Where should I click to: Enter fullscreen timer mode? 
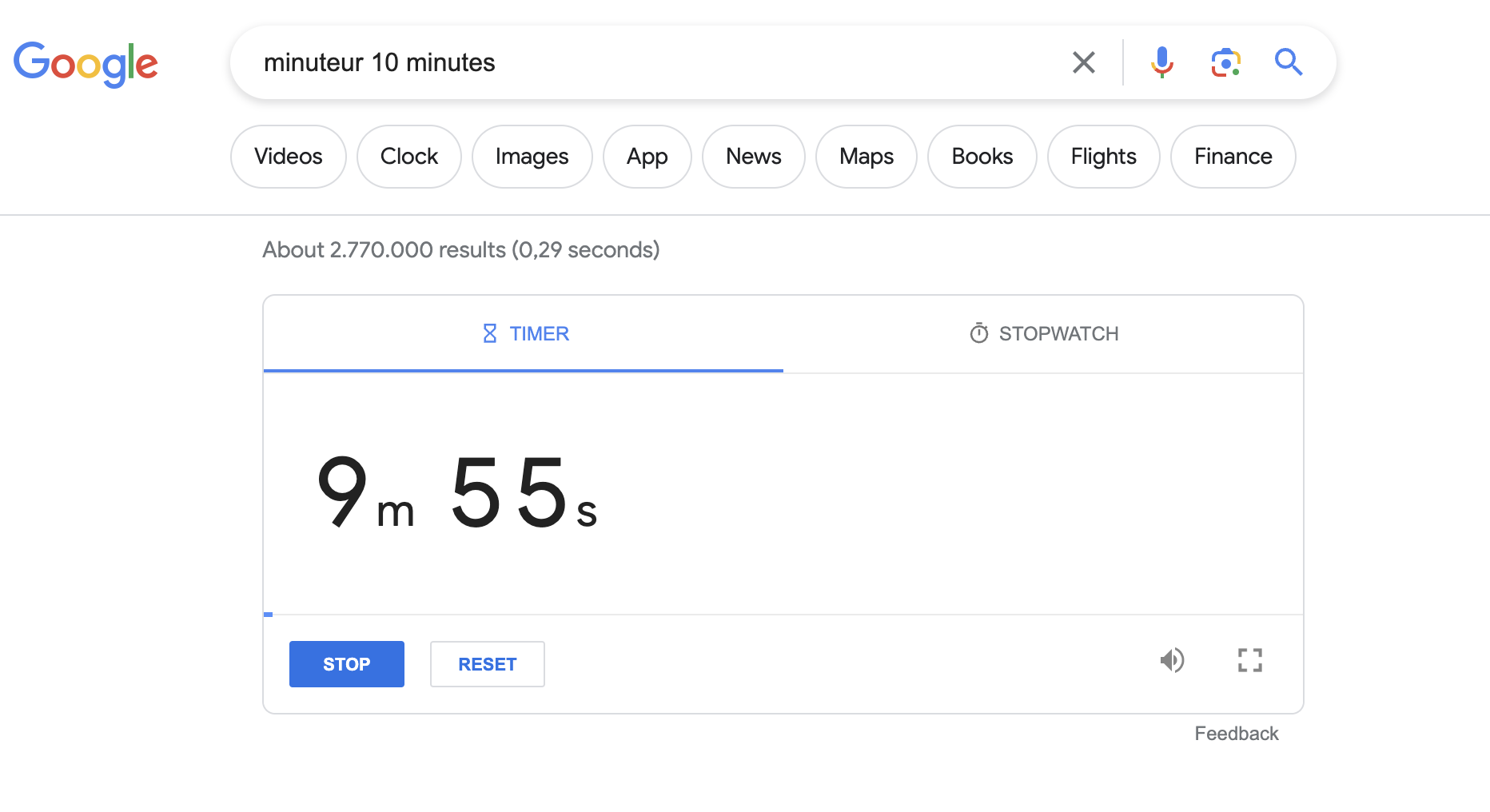pos(1249,660)
